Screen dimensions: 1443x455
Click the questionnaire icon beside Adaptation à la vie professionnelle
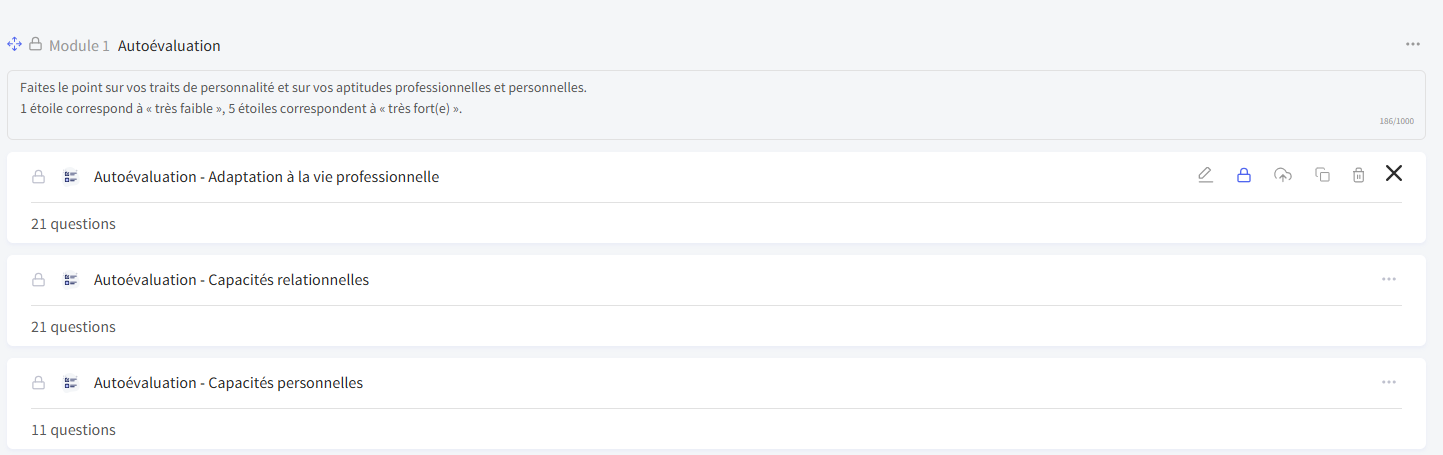point(71,177)
